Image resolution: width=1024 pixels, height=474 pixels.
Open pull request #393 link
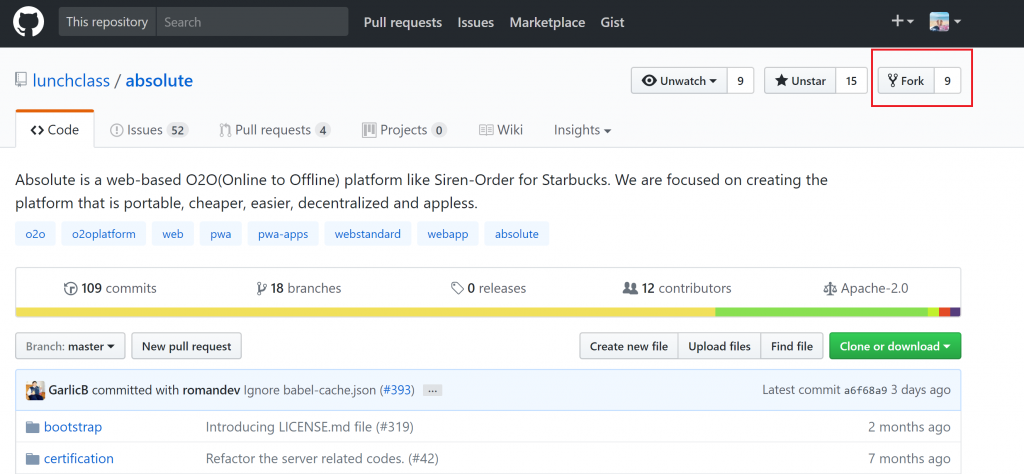pyautogui.click(x=396, y=390)
